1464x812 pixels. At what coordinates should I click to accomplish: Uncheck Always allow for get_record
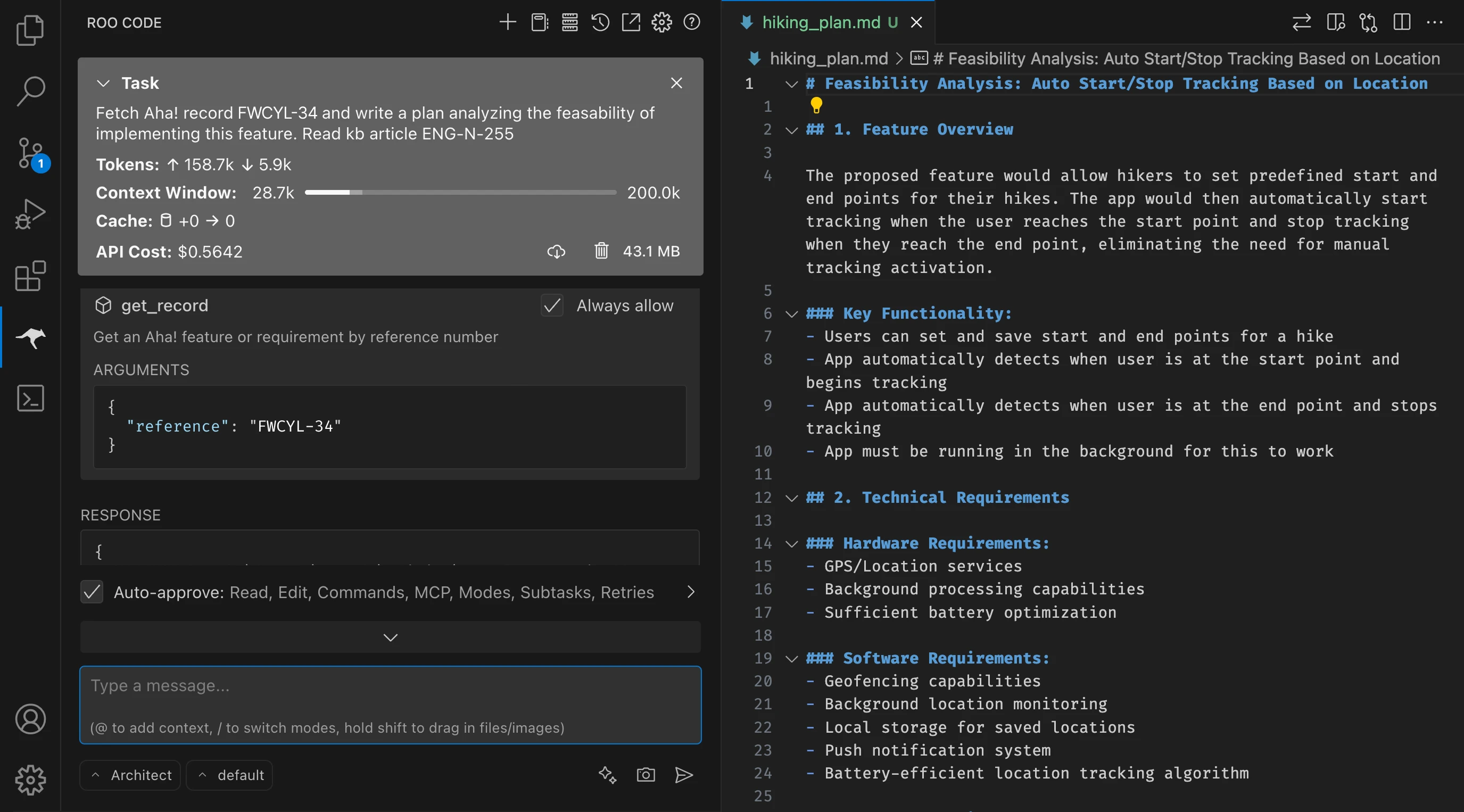pos(552,306)
